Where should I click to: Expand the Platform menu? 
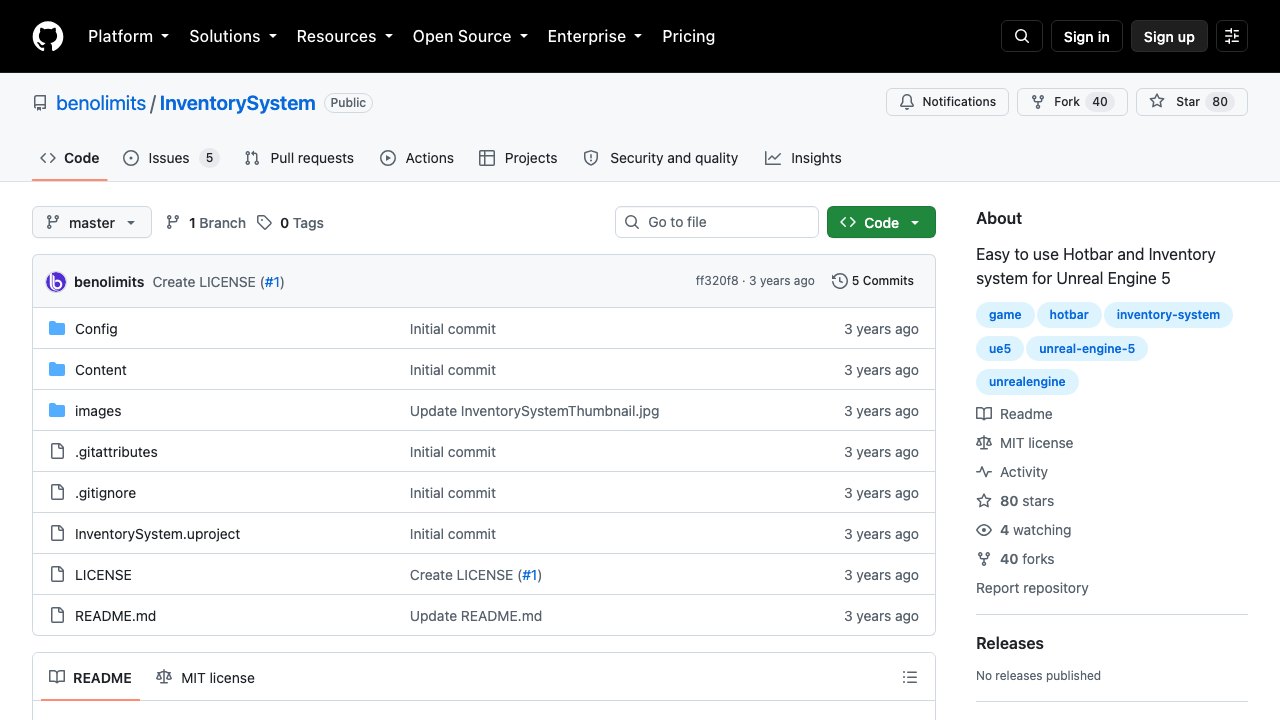pos(129,36)
